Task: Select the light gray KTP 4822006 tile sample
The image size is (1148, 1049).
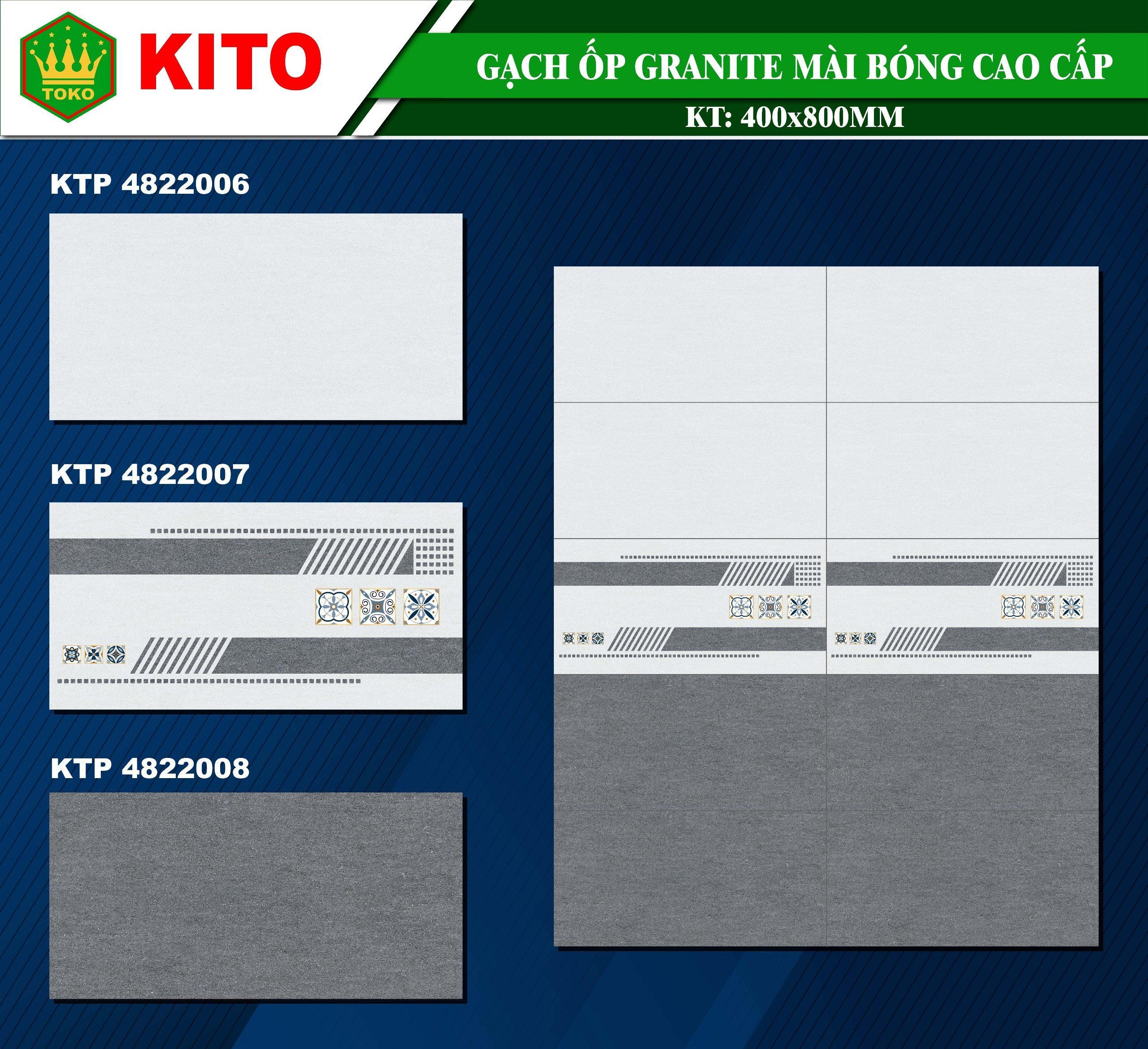Action: pos(256,317)
